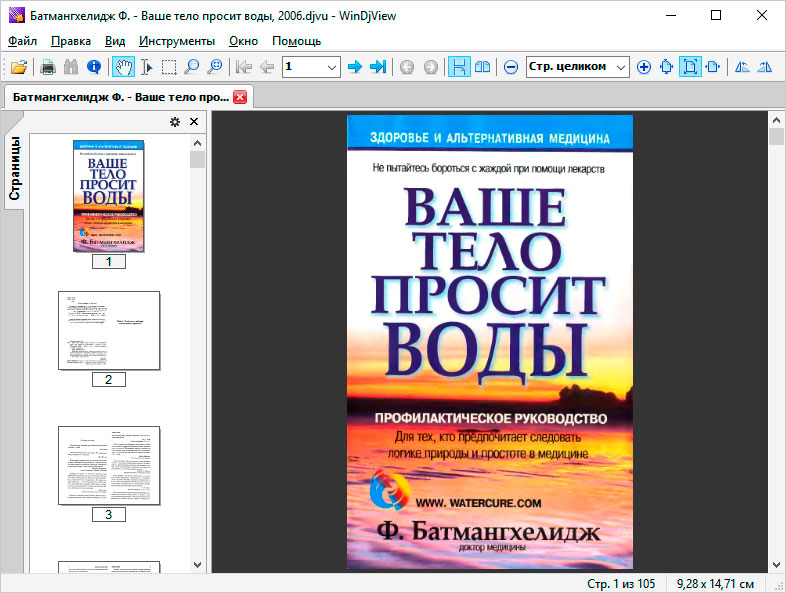Click the Страницы sidebar tab

pos(14,168)
